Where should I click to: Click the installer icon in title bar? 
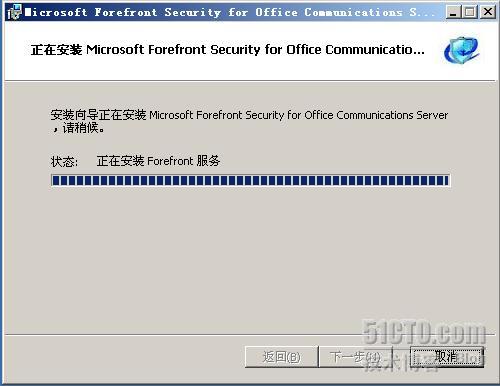[15, 12]
